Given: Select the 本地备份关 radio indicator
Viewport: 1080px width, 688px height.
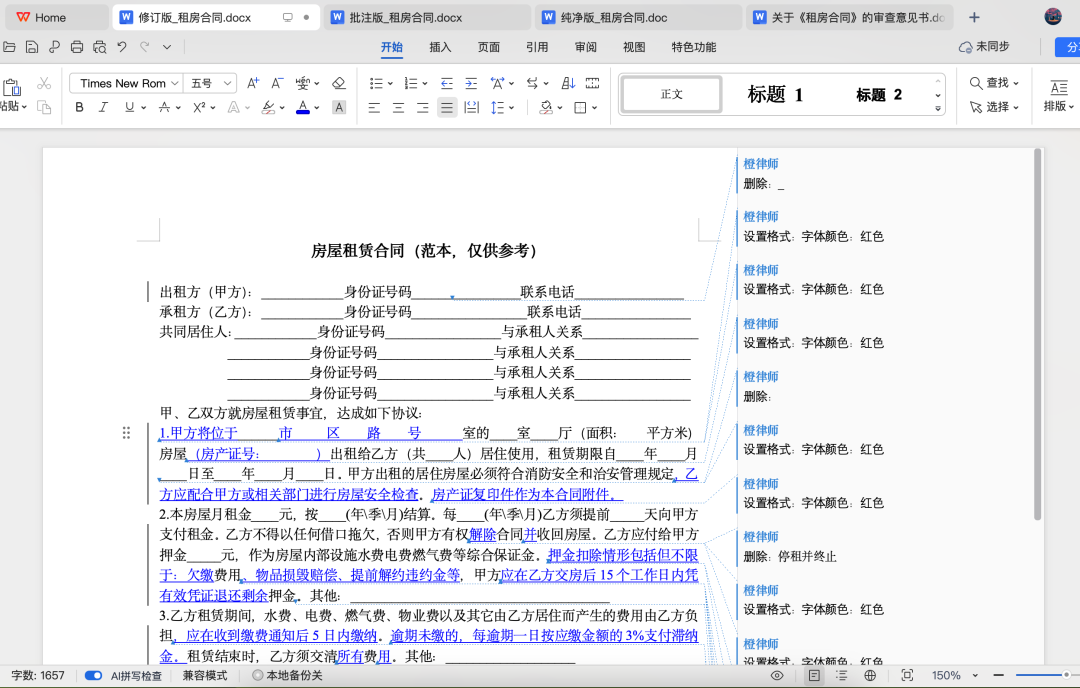Looking at the screenshot, I should (258, 676).
